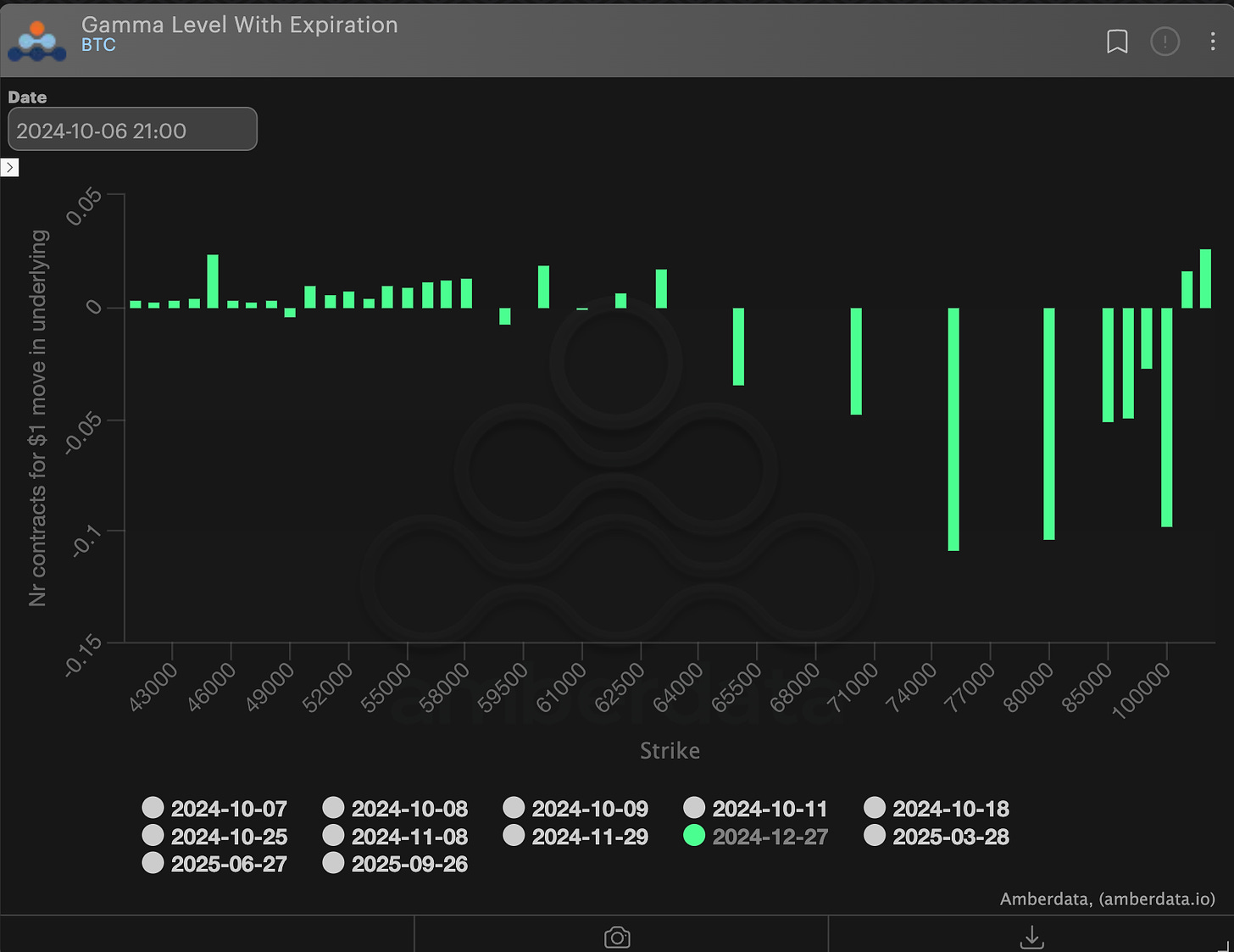Click the rightmost positive green bar
Viewport: 1234px width, 952px height.
(x=1205, y=278)
